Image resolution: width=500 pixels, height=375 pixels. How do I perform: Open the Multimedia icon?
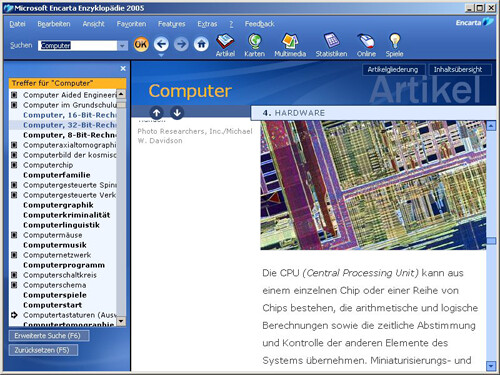pos(290,45)
